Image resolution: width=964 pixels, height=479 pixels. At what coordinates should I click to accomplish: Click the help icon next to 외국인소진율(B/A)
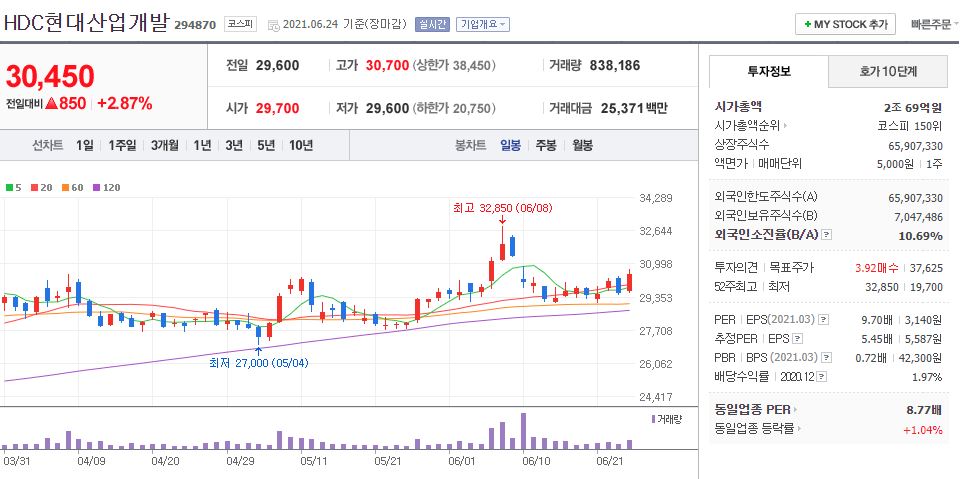tap(827, 235)
